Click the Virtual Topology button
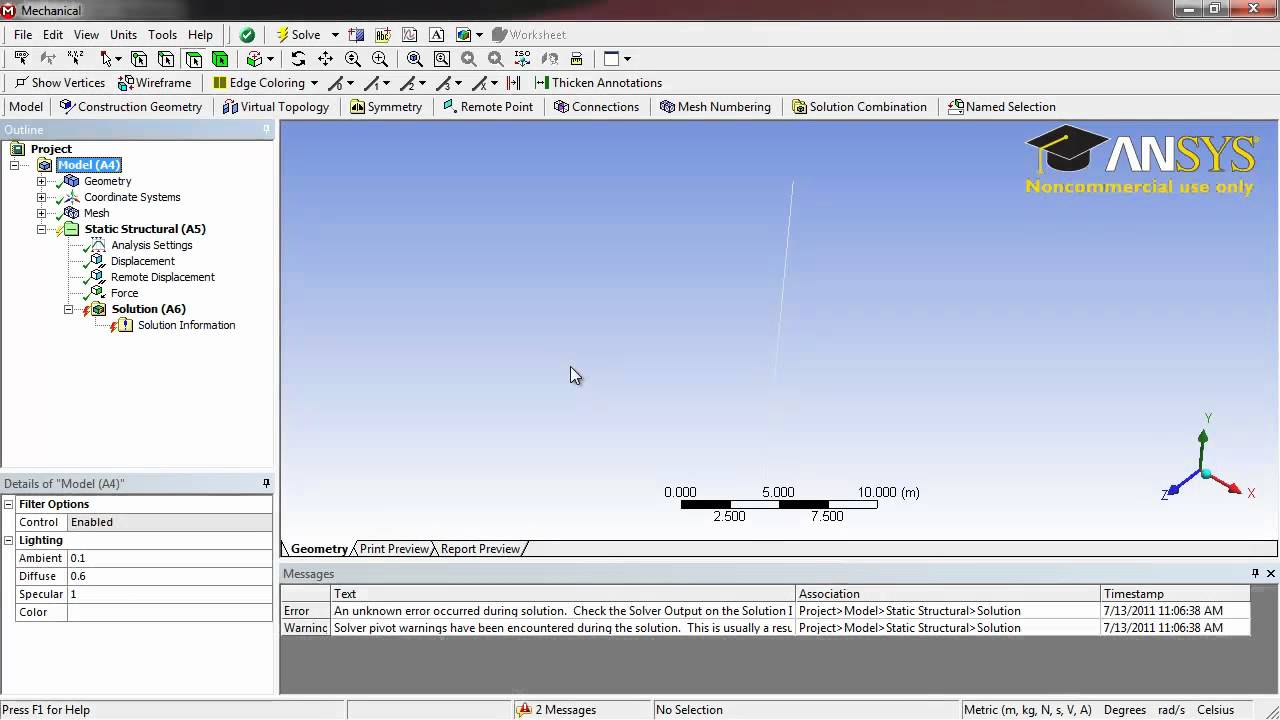Image resolution: width=1280 pixels, height=720 pixels. 275,107
